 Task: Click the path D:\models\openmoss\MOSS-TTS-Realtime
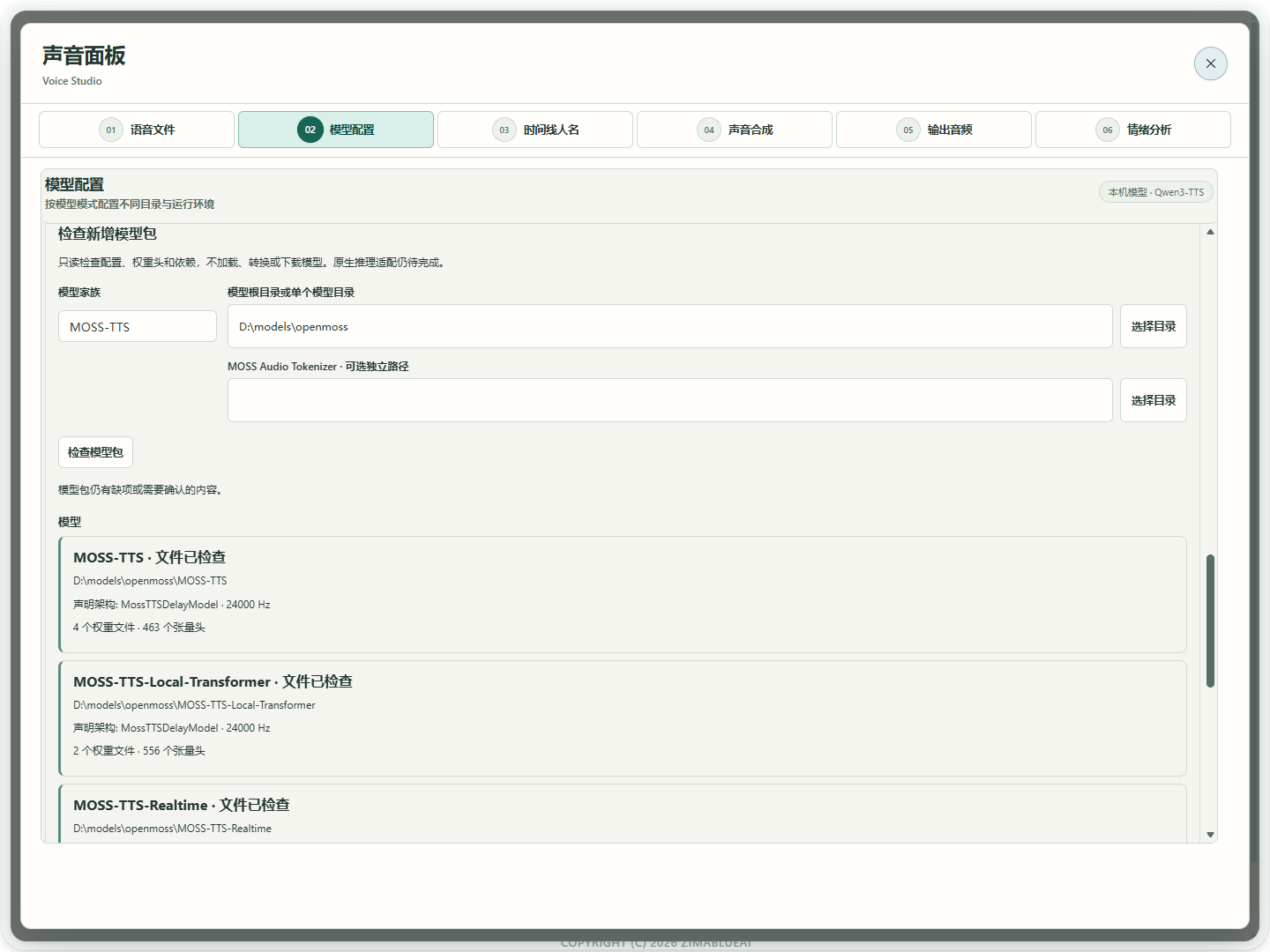(172, 829)
